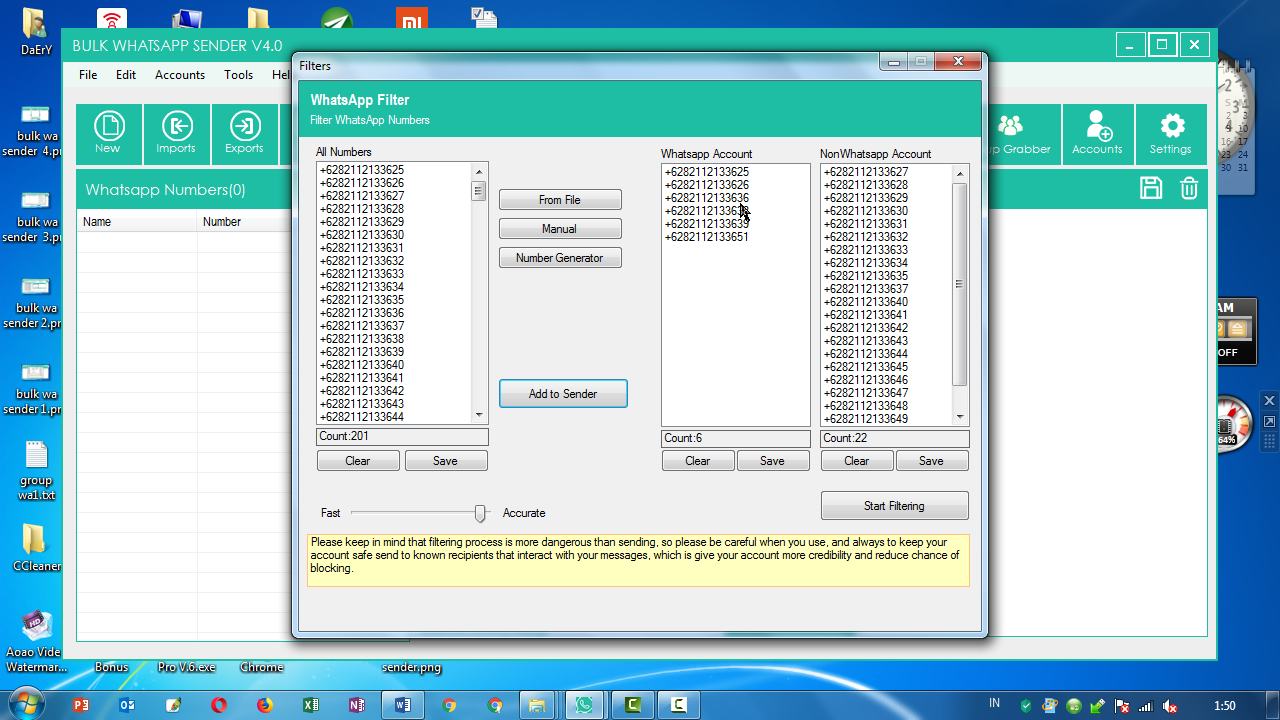This screenshot has width=1280, height=720.
Task: Click the Fast/Accurate slider thumb
Action: (480, 513)
